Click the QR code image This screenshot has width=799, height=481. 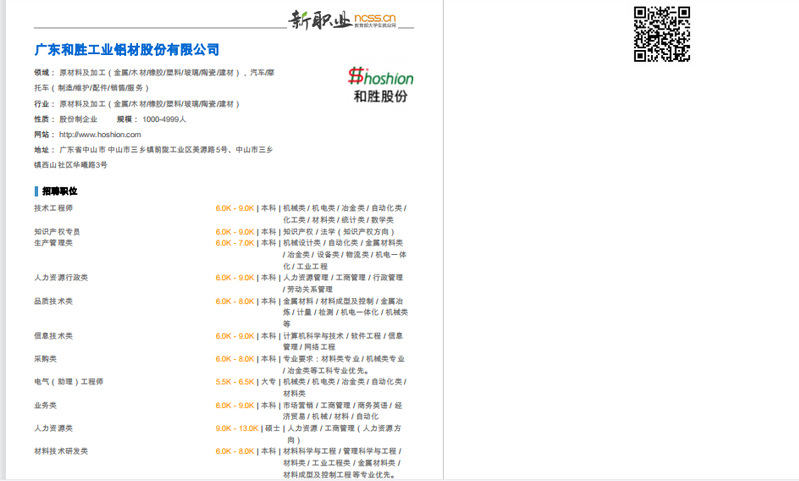click(661, 34)
